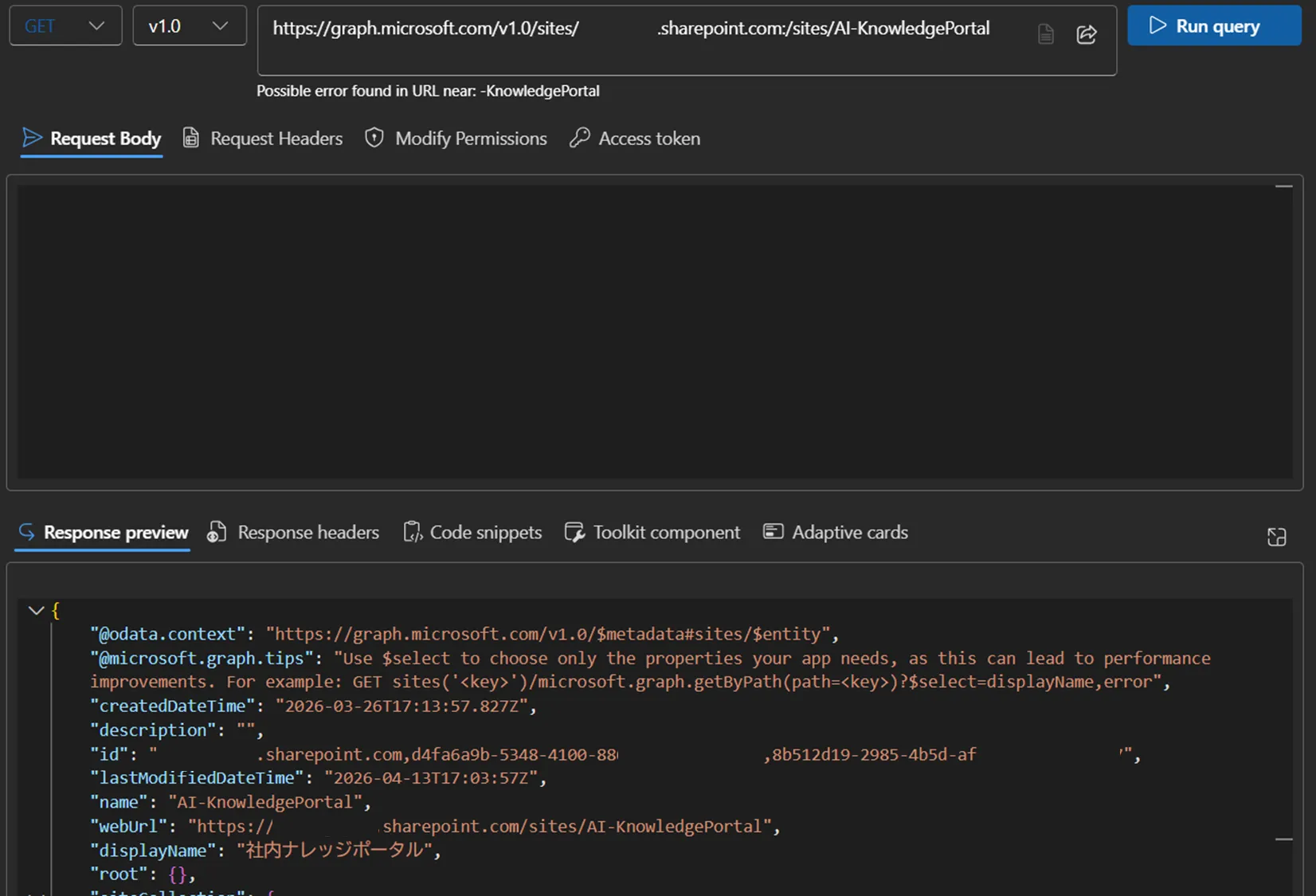
Task: Click the "description" key in response
Action: coord(153,730)
